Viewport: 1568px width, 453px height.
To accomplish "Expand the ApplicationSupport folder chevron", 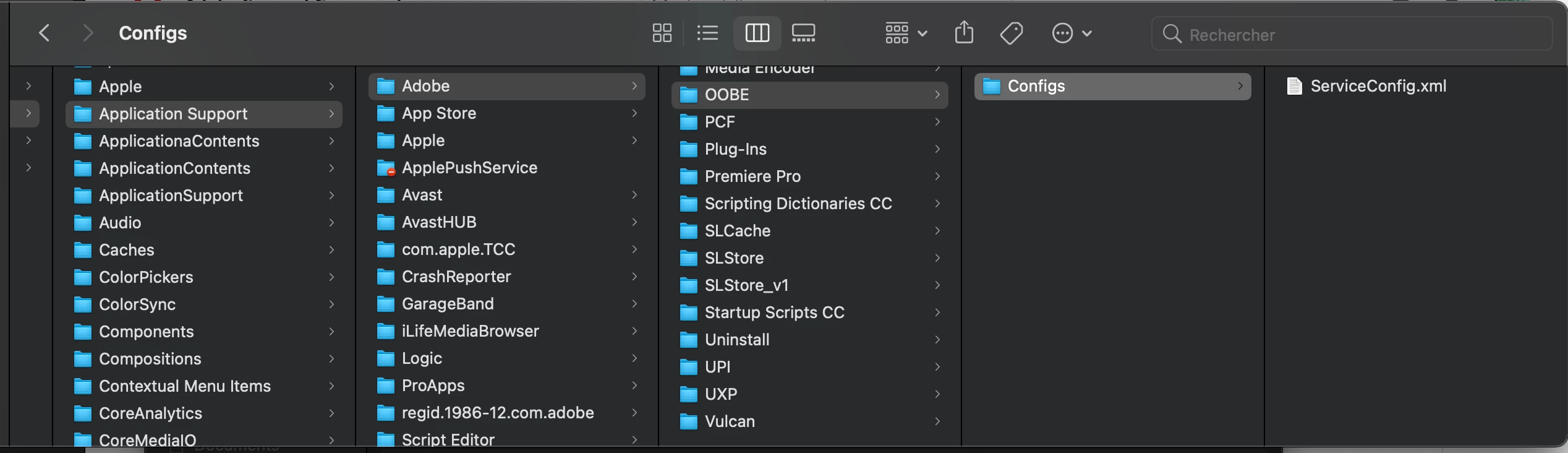I will (331, 196).
